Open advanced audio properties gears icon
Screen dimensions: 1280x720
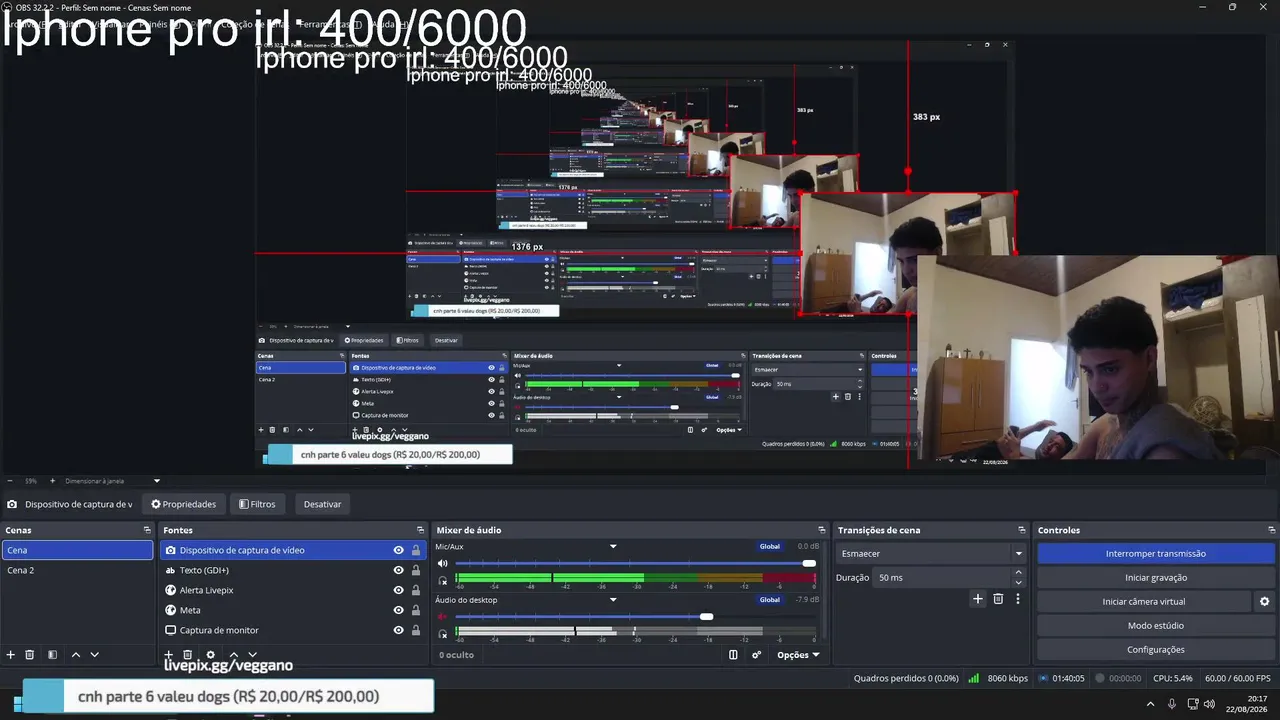(756, 655)
